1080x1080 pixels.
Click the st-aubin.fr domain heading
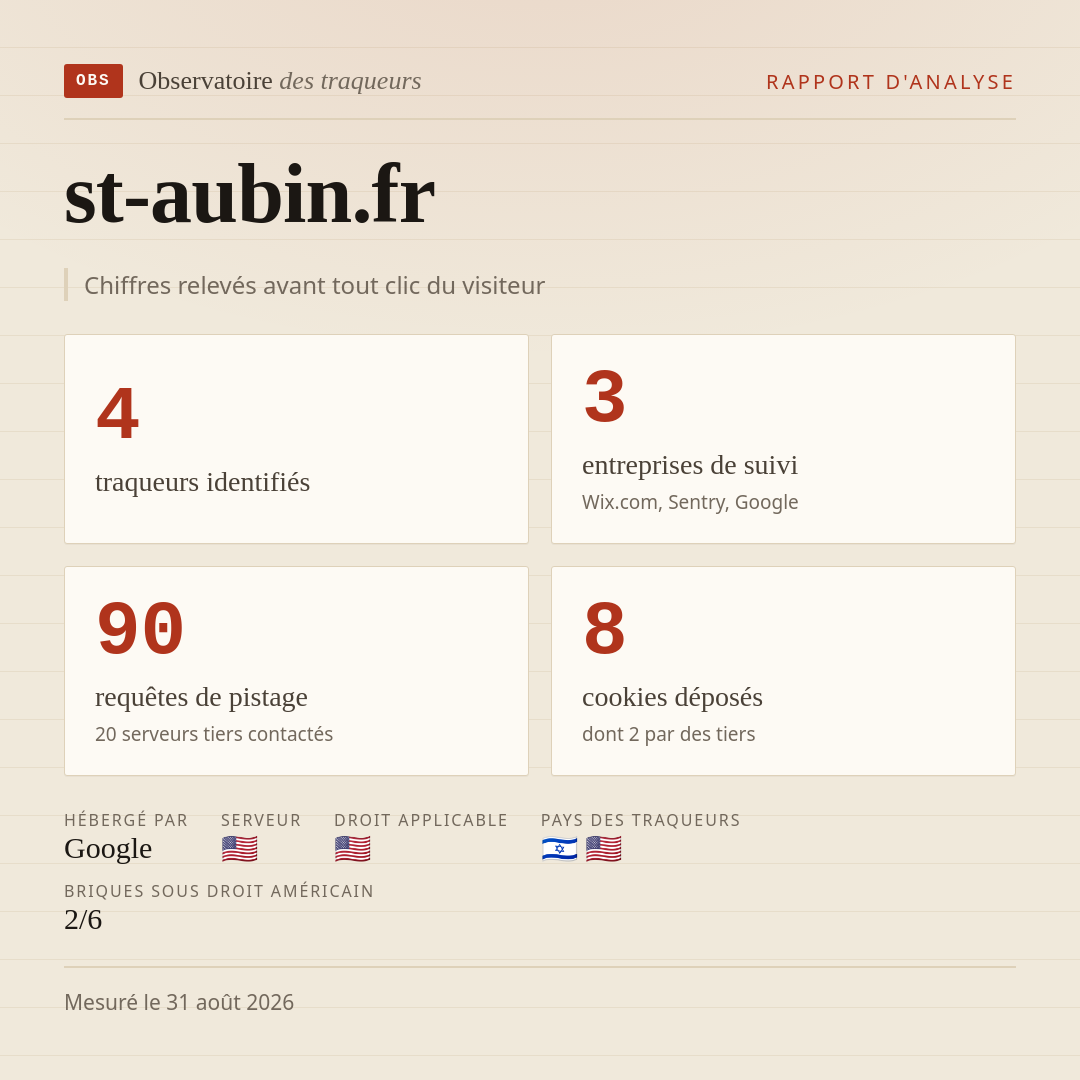[249, 194]
